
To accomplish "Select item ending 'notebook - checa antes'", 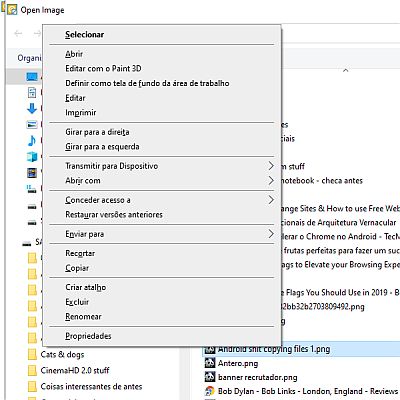I will coord(322,181).
